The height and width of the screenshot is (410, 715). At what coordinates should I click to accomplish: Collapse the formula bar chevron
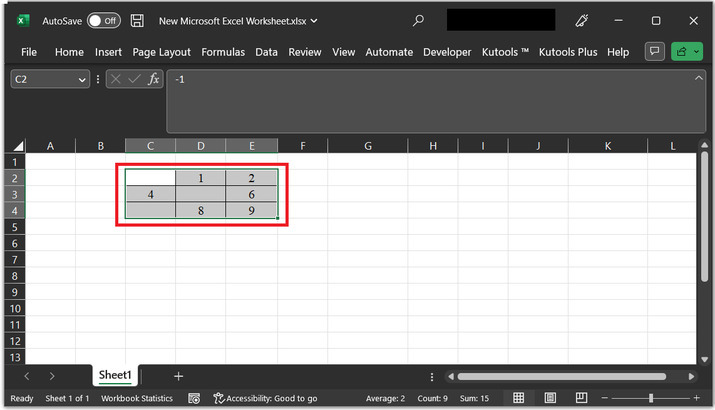point(699,78)
